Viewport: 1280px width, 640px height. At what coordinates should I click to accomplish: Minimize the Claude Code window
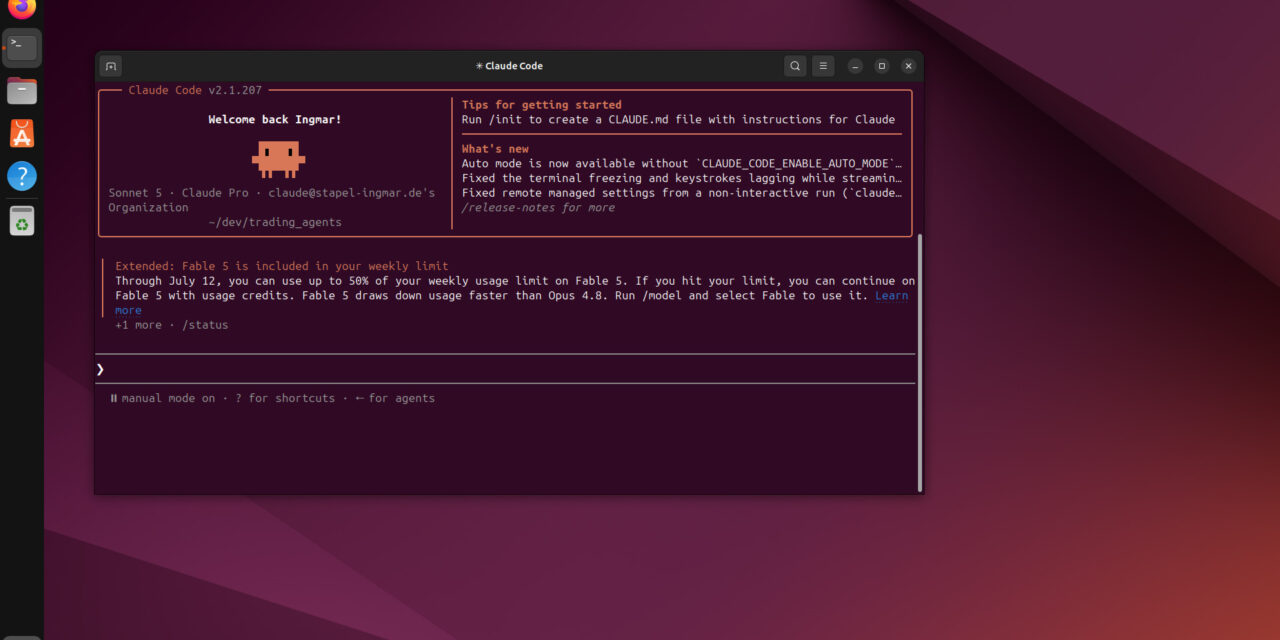tap(855, 66)
